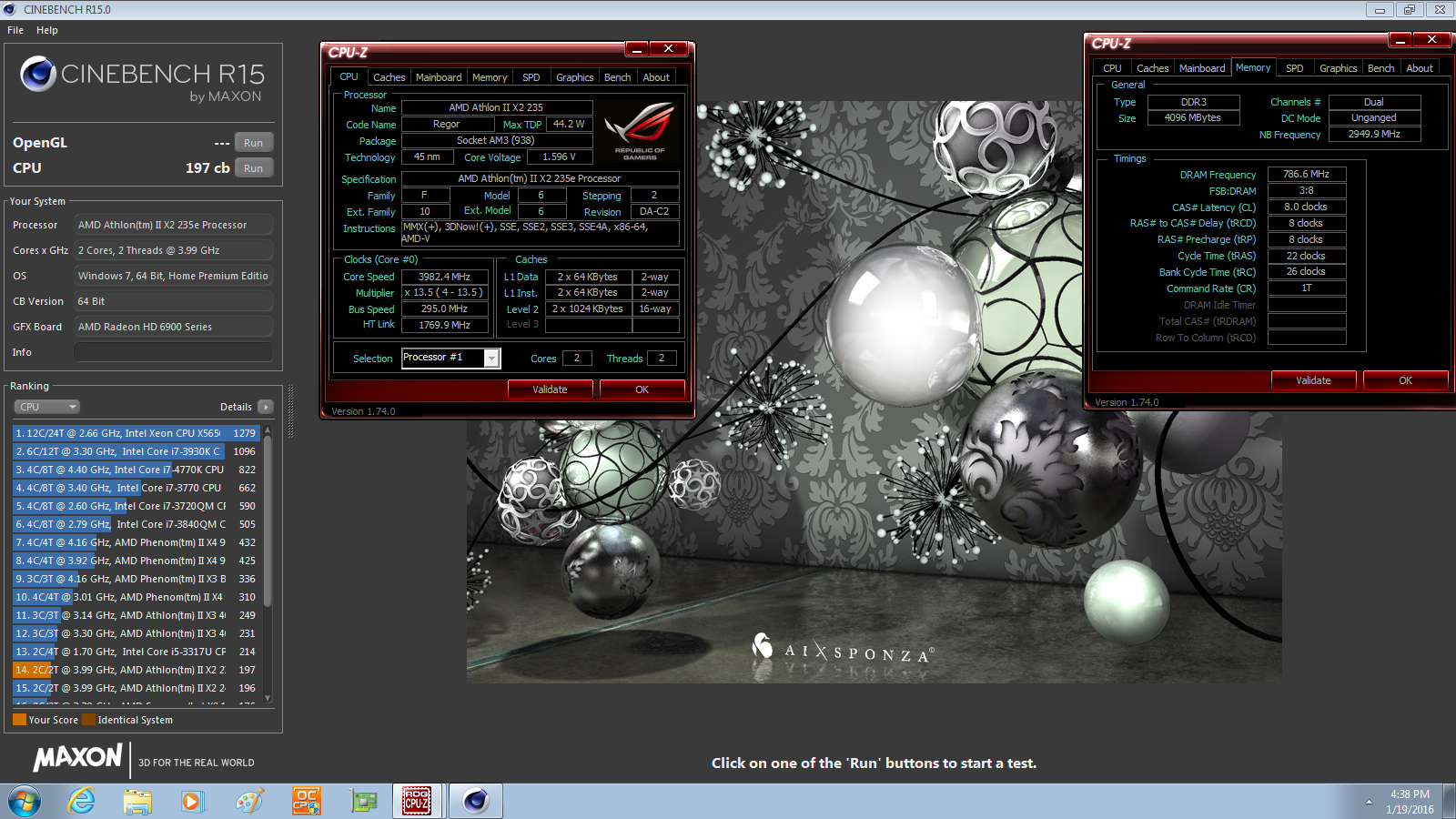Switch to Mainboard tab in left CPU-Z

click(x=439, y=77)
